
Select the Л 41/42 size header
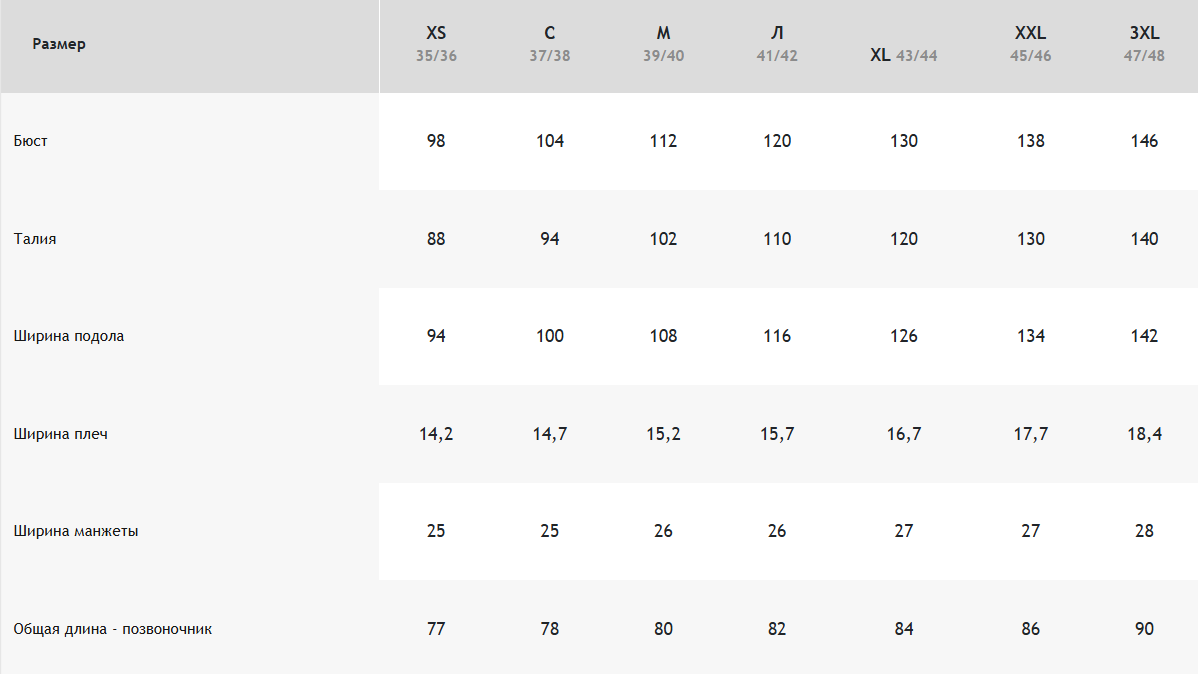point(777,44)
